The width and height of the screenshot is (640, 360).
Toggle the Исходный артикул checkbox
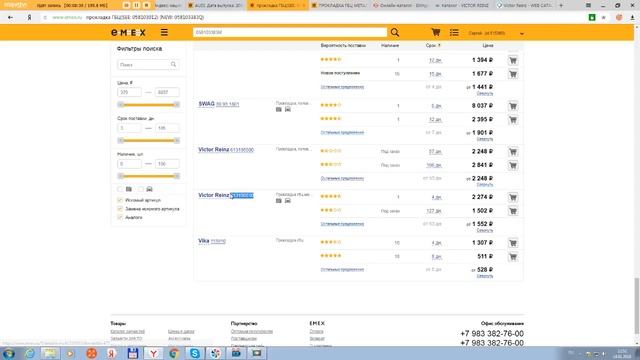(120, 200)
